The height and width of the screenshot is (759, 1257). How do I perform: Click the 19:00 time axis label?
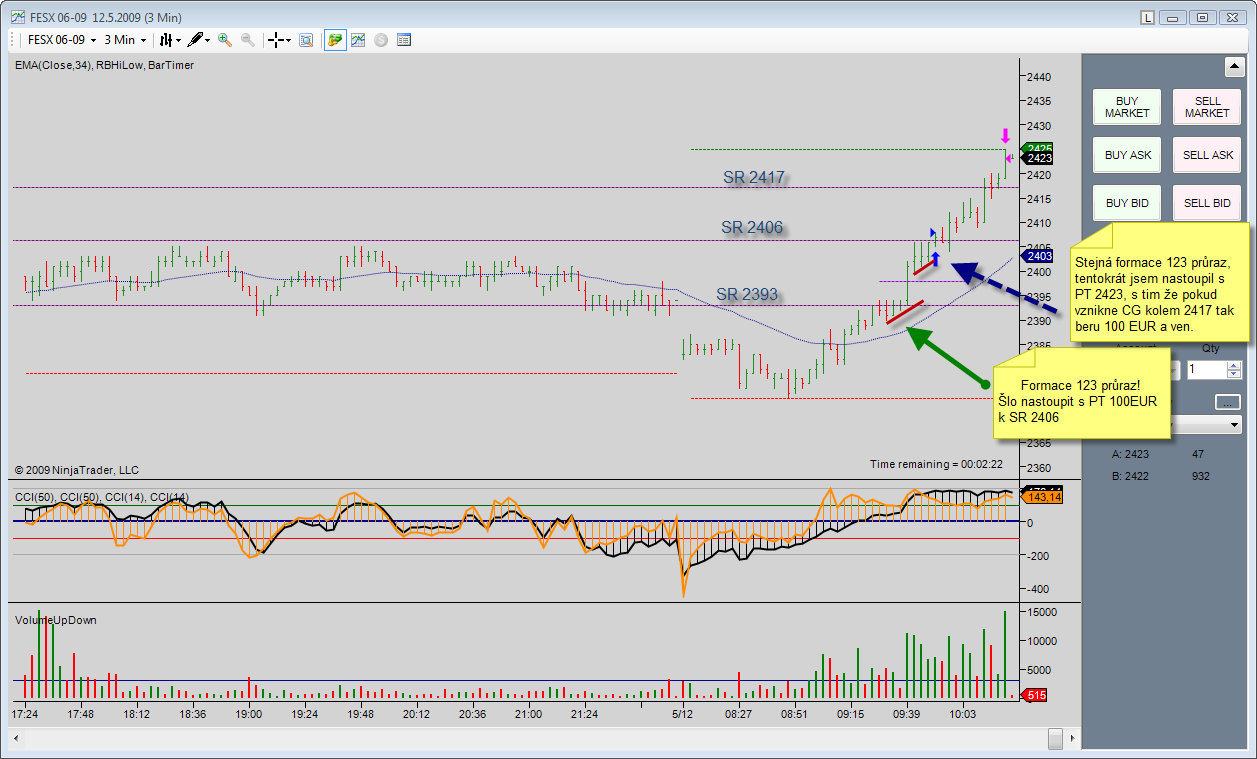click(248, 714)
